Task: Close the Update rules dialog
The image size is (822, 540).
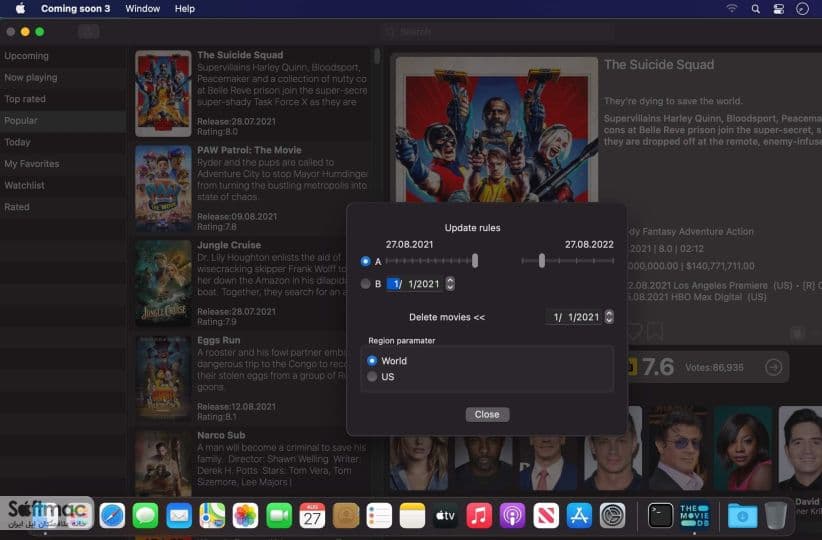Action: coord(487,414)
